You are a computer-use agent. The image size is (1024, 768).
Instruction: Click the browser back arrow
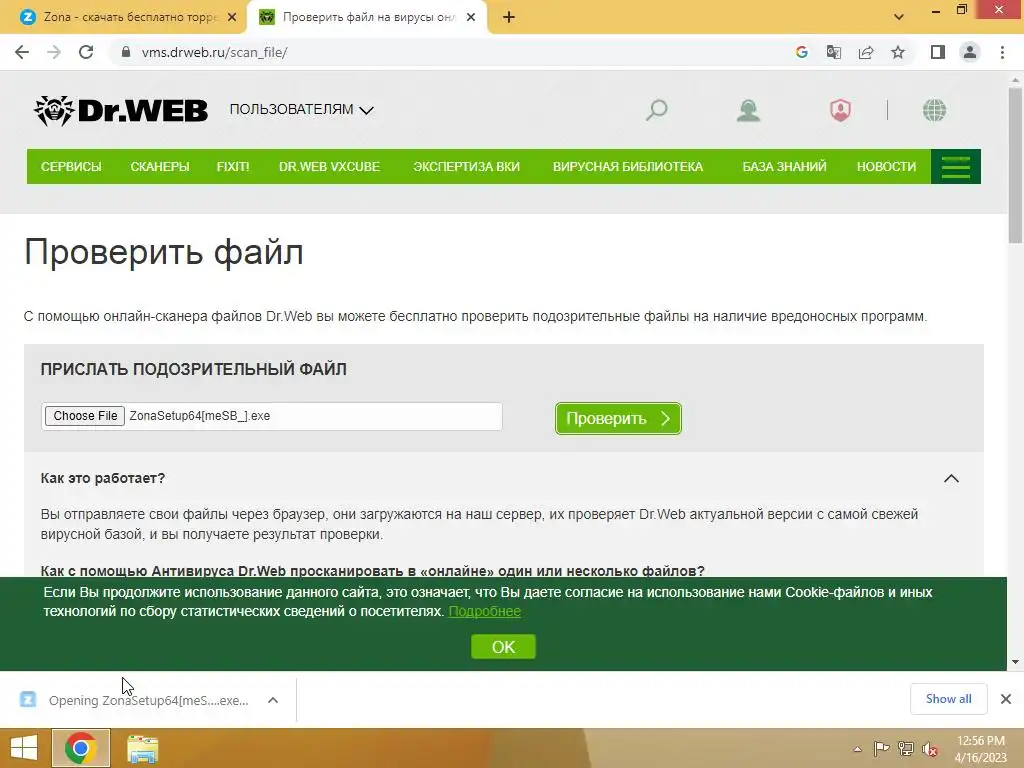[x=22, y=52]
